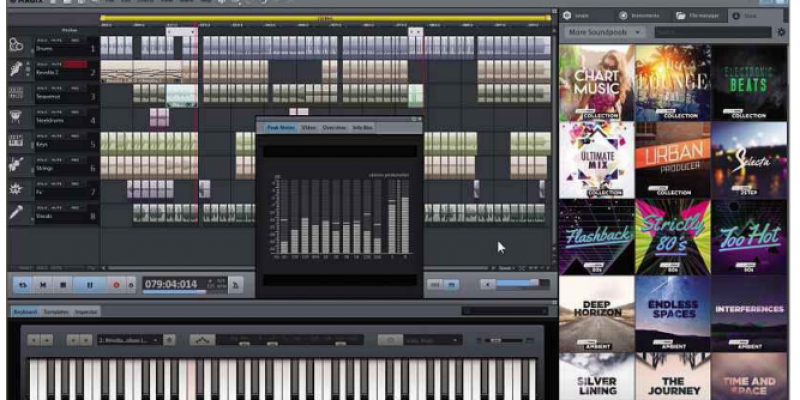This screenshot has height=400, width=800.
Task: Click the Strings track violin icon
Action: click(x=16, y=164)
